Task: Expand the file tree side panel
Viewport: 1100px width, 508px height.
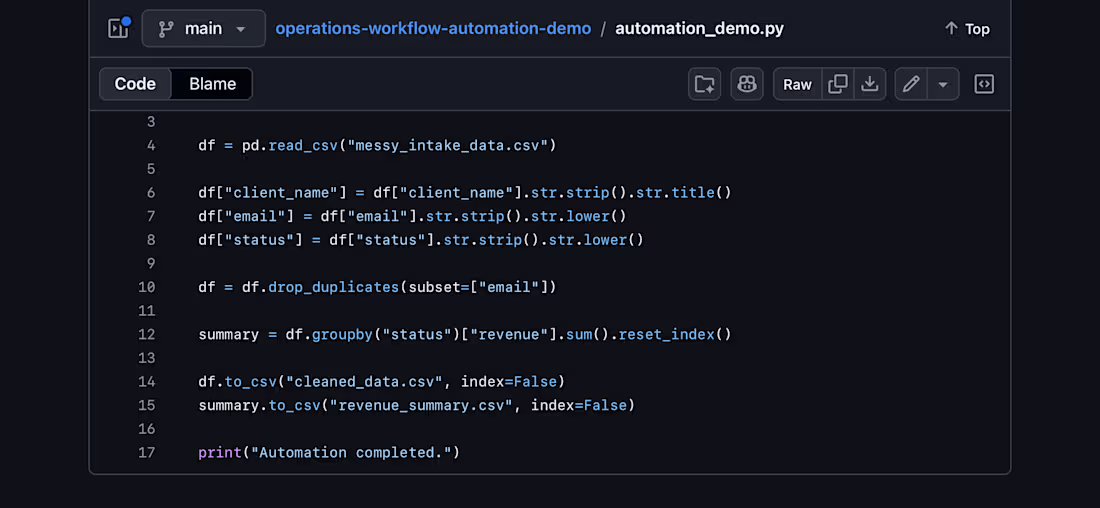Action: (118, 28)
